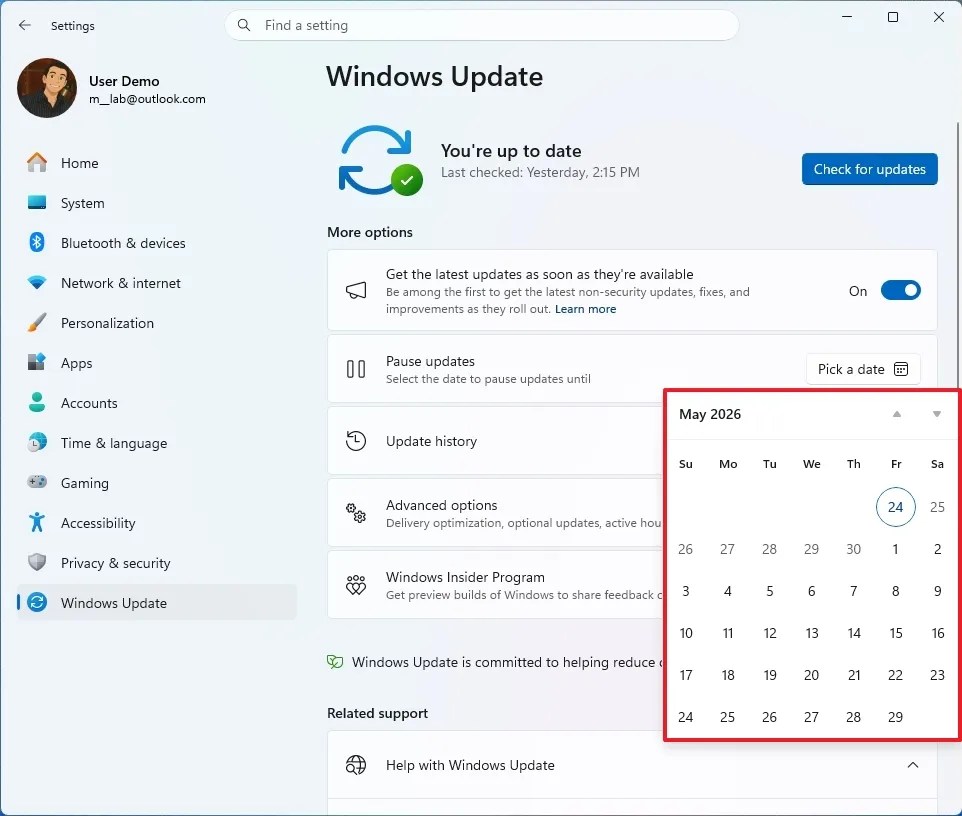962x816 pixels.
Task: Click the Personalization paintbrush icon
Action: click(x=37, y=323)
